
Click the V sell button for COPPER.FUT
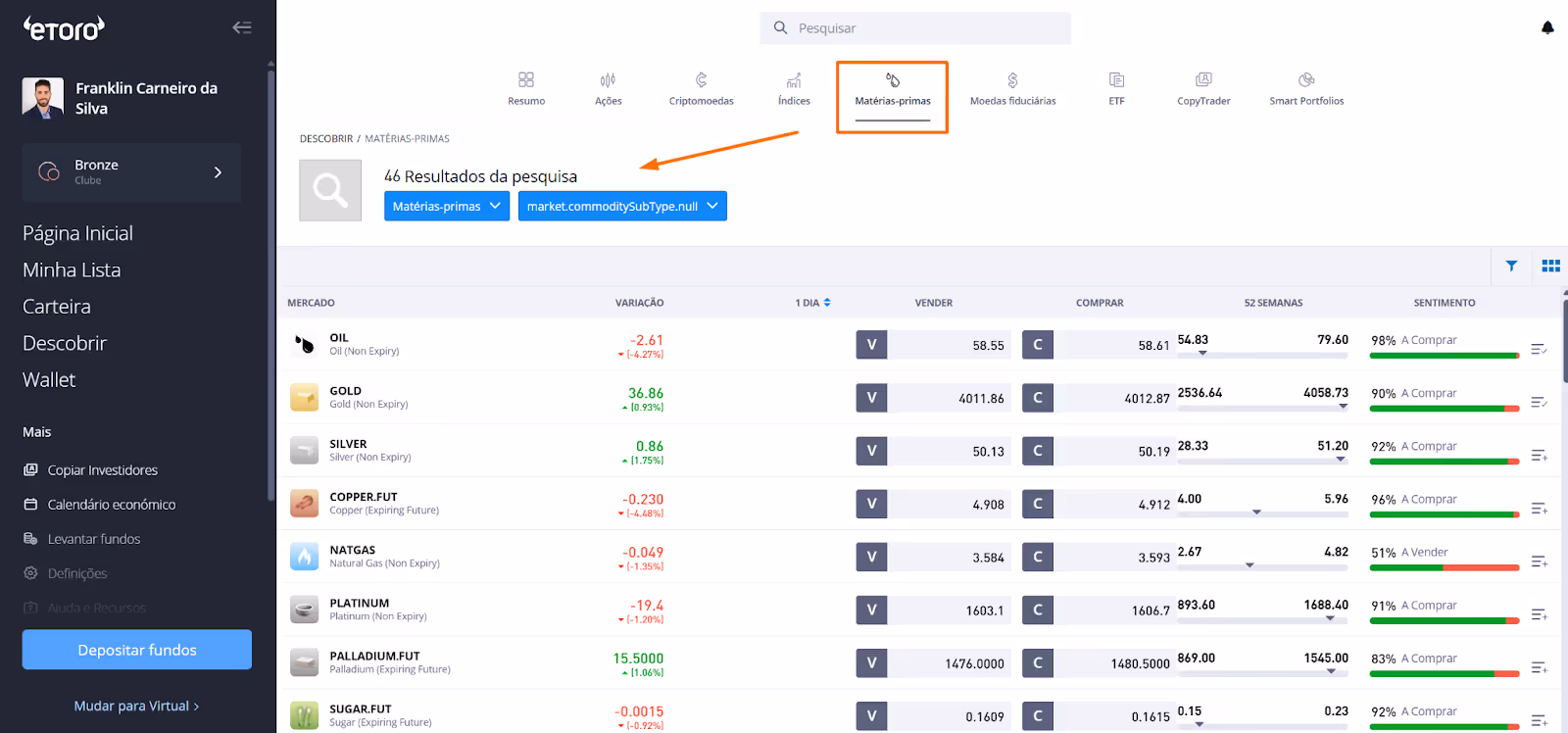[871, 504]
